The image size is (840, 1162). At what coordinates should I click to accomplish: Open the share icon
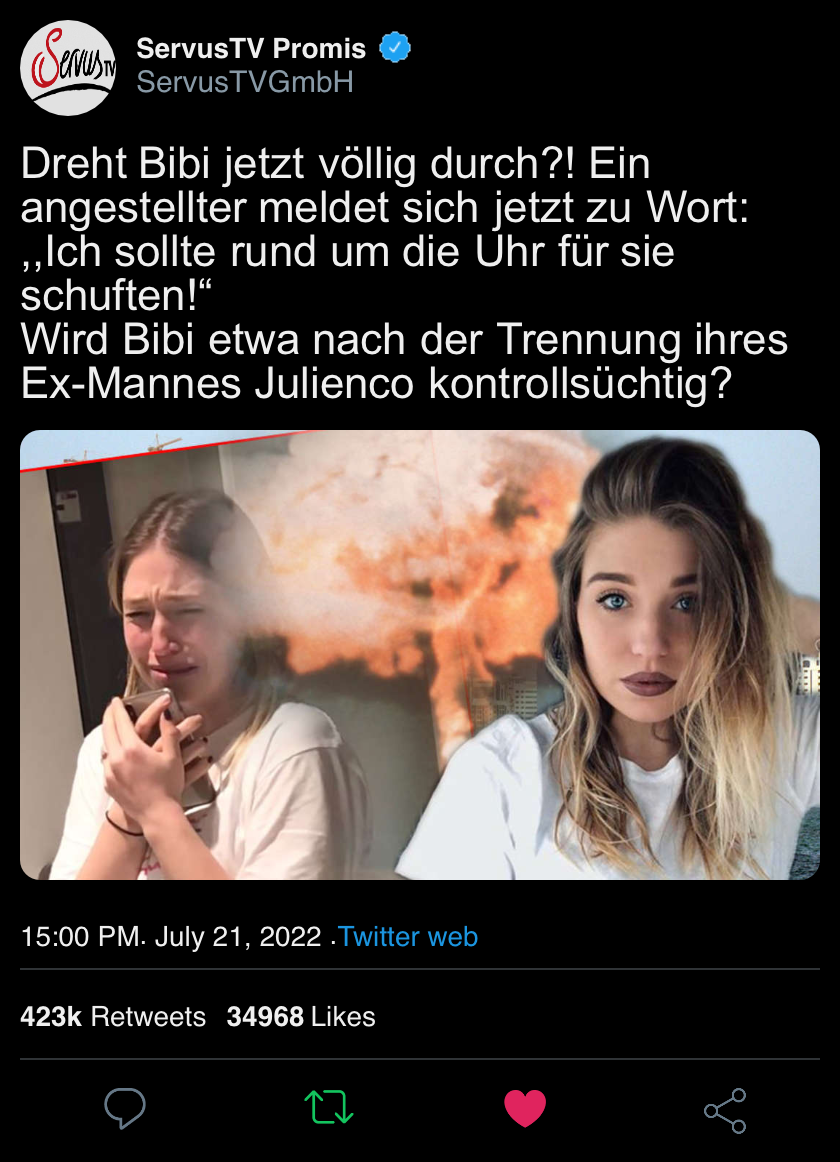[725, 1110]
